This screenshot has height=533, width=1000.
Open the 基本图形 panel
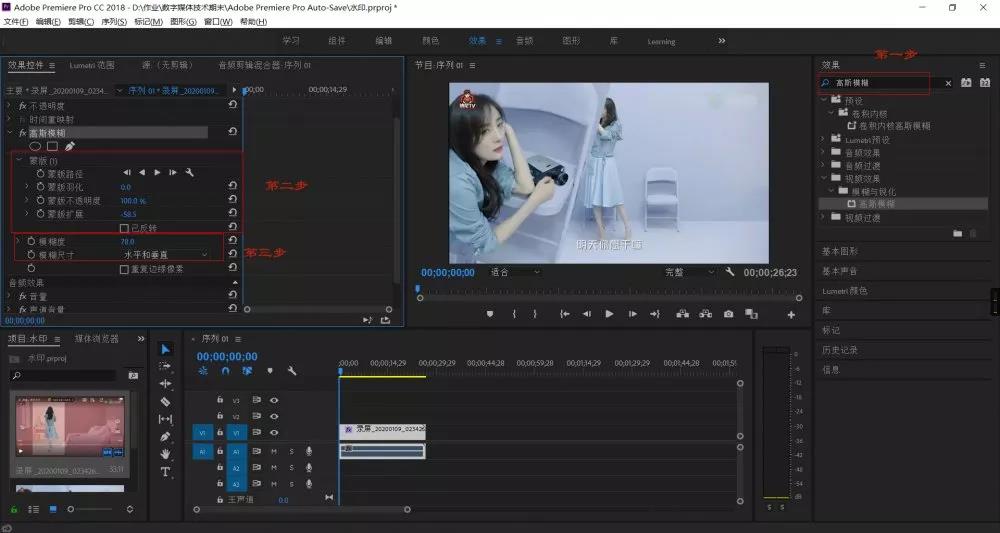pyautogui.click(x=840, y=252)
